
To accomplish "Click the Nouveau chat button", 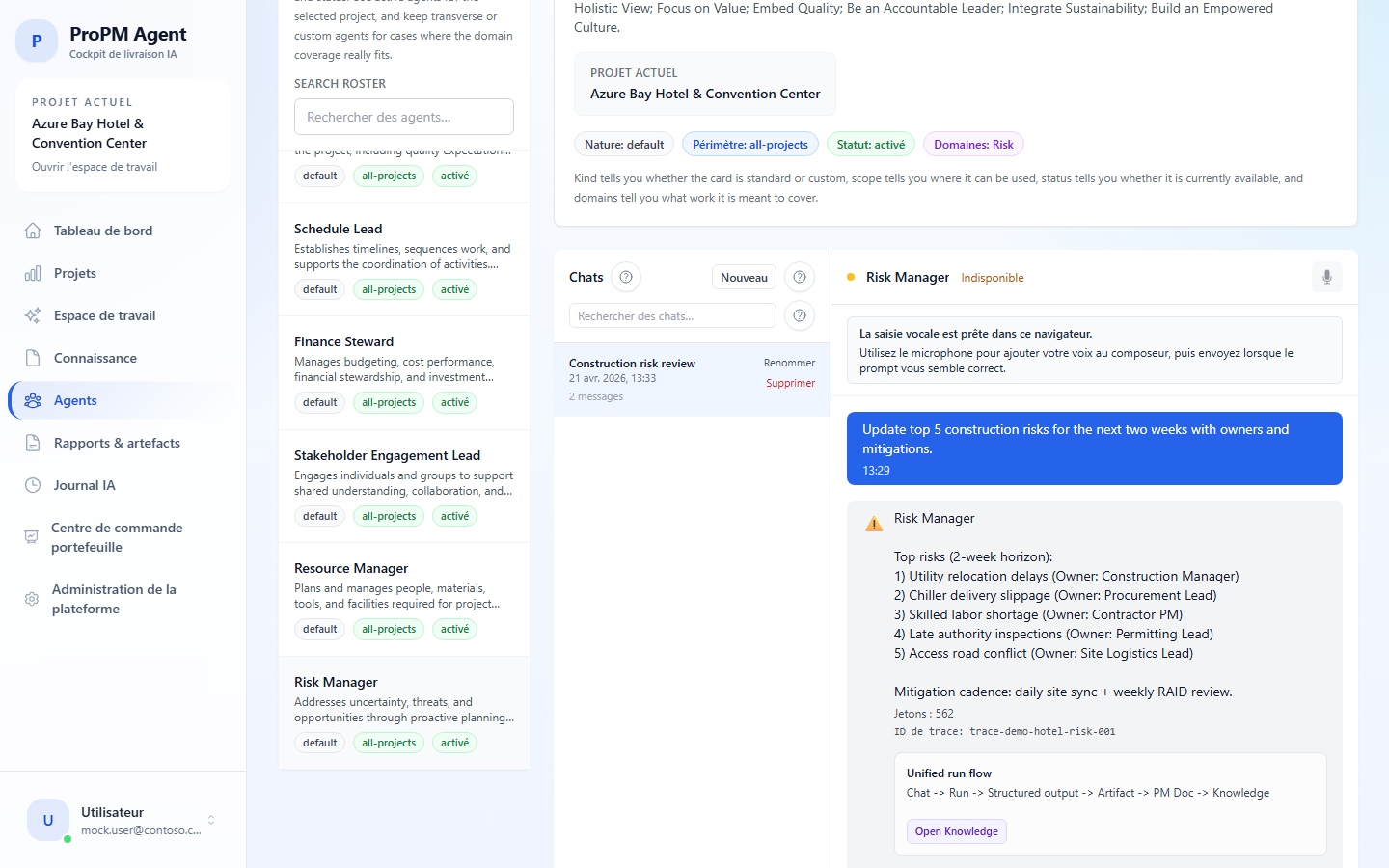I will (743, 277).
